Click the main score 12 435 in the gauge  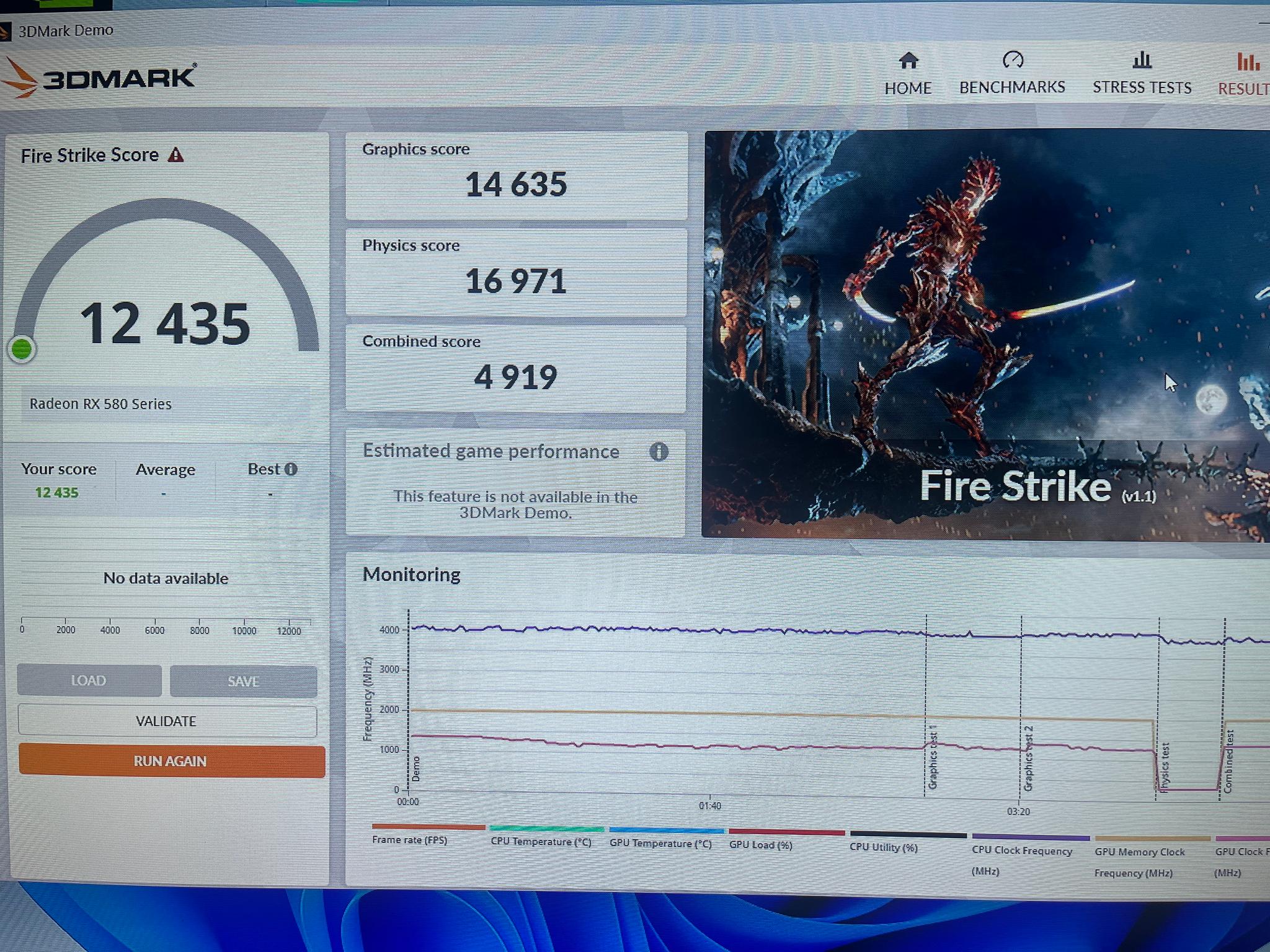pyautogui.click(x=165, y=323)
